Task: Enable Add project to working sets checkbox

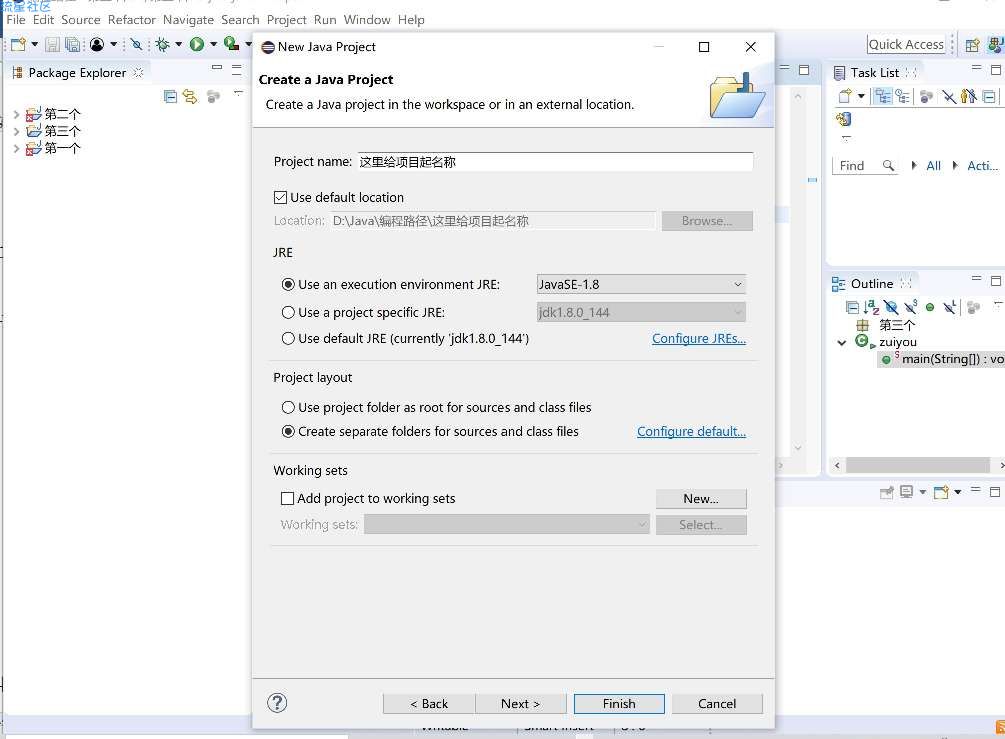Action: [288, 498]
